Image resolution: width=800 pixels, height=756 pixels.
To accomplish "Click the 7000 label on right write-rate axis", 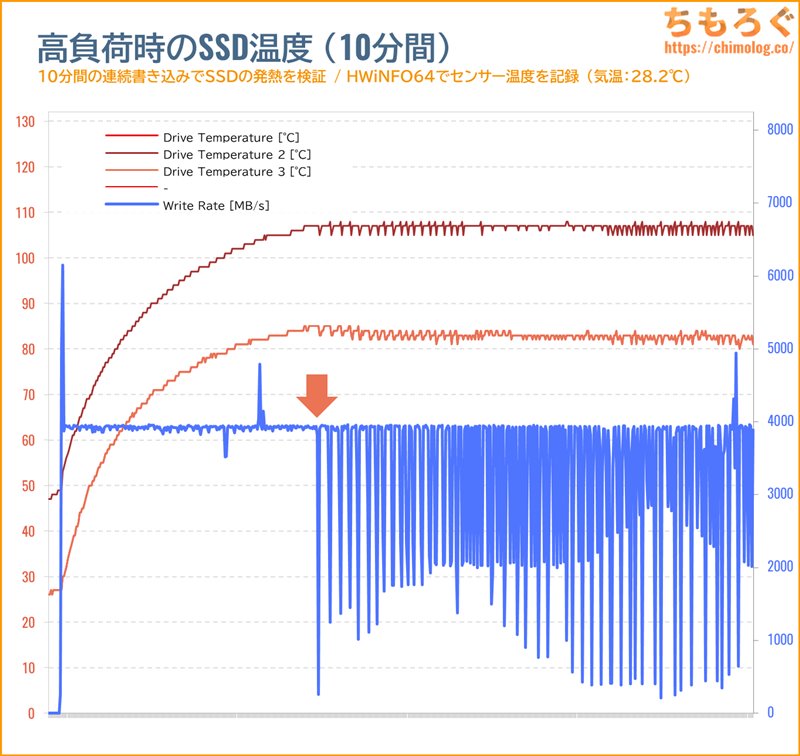I will coord(781,203).
